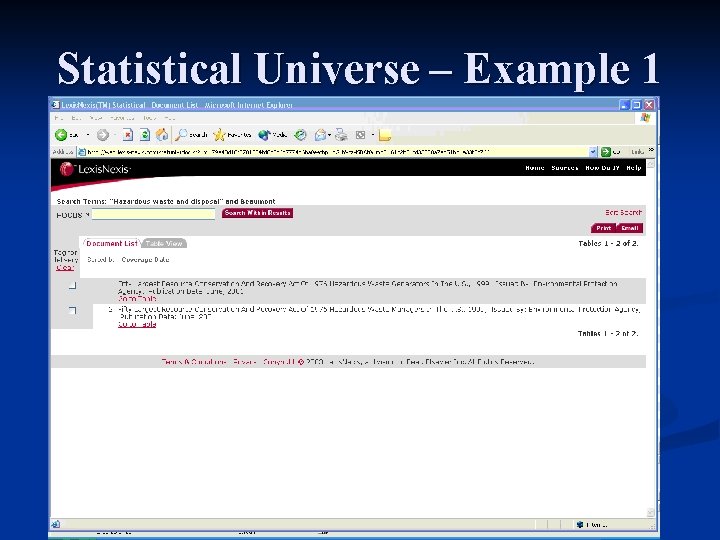This screenshot has height=540, width=720.
Task: Click the yellow note toolbar icon
Action: [385, 135]
